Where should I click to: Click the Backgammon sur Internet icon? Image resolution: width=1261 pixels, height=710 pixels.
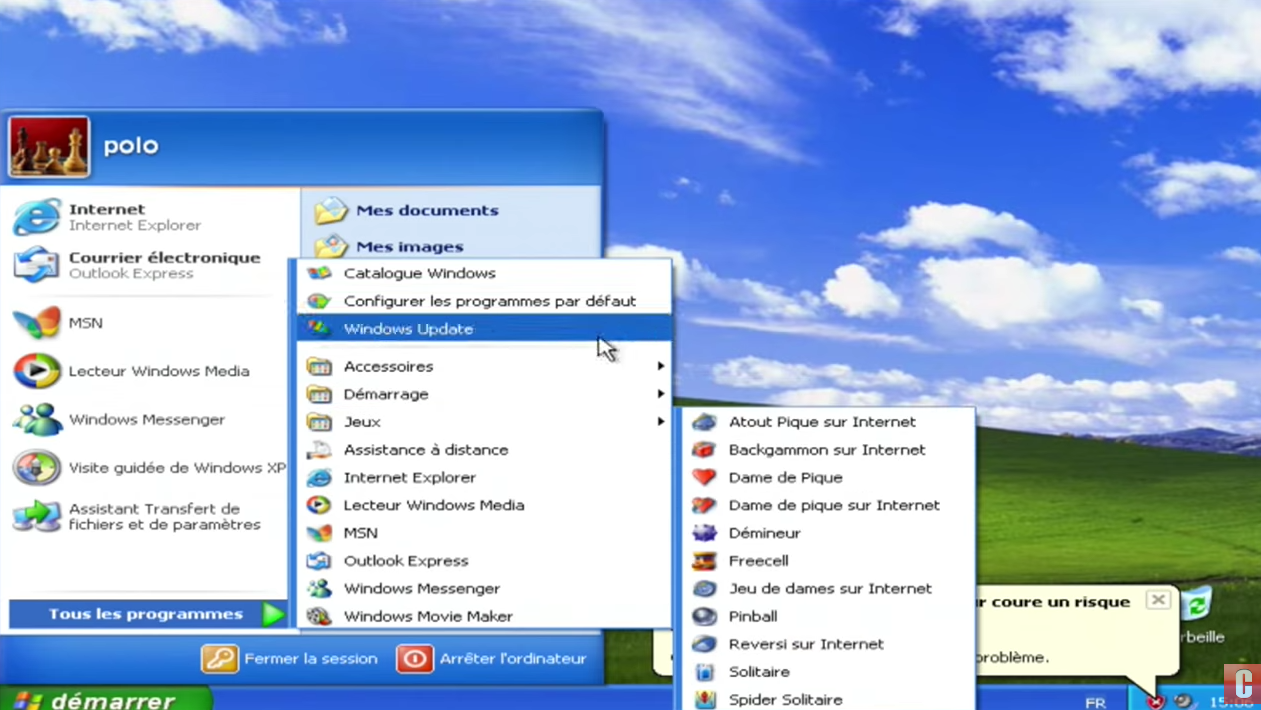[705, 450]
